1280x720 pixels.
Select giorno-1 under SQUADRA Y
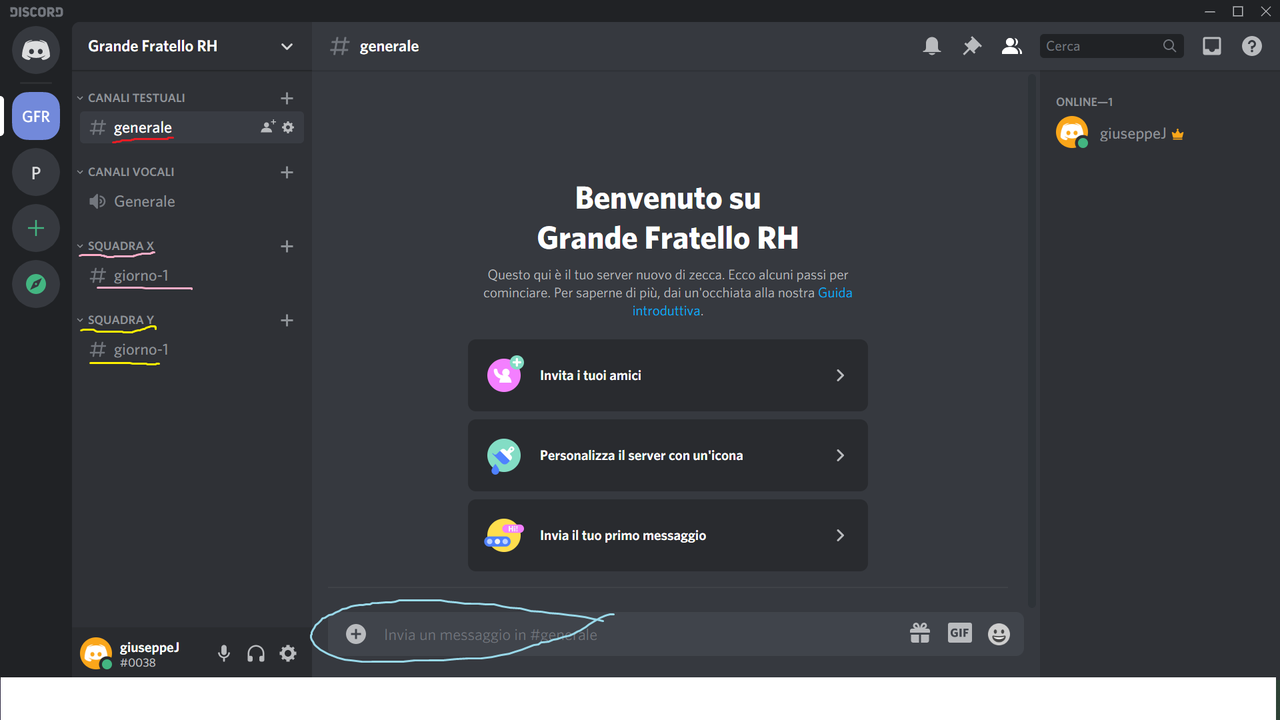142,349
